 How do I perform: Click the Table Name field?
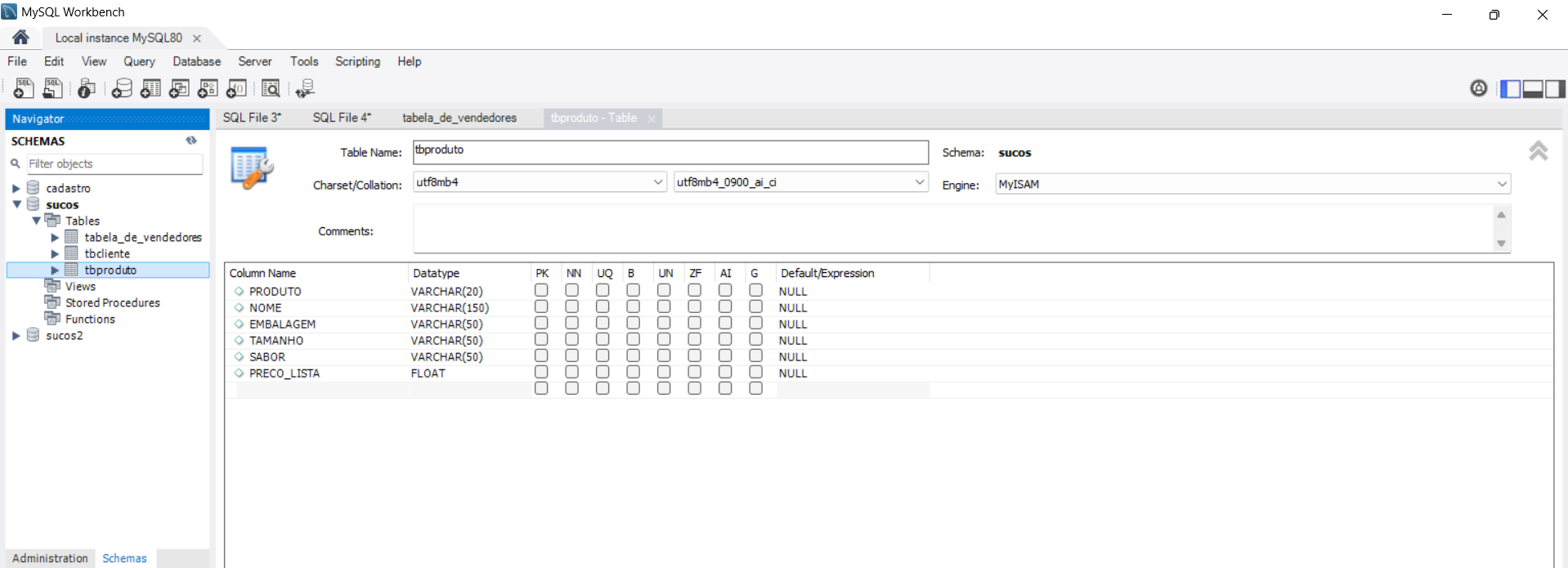coord(670,152)
